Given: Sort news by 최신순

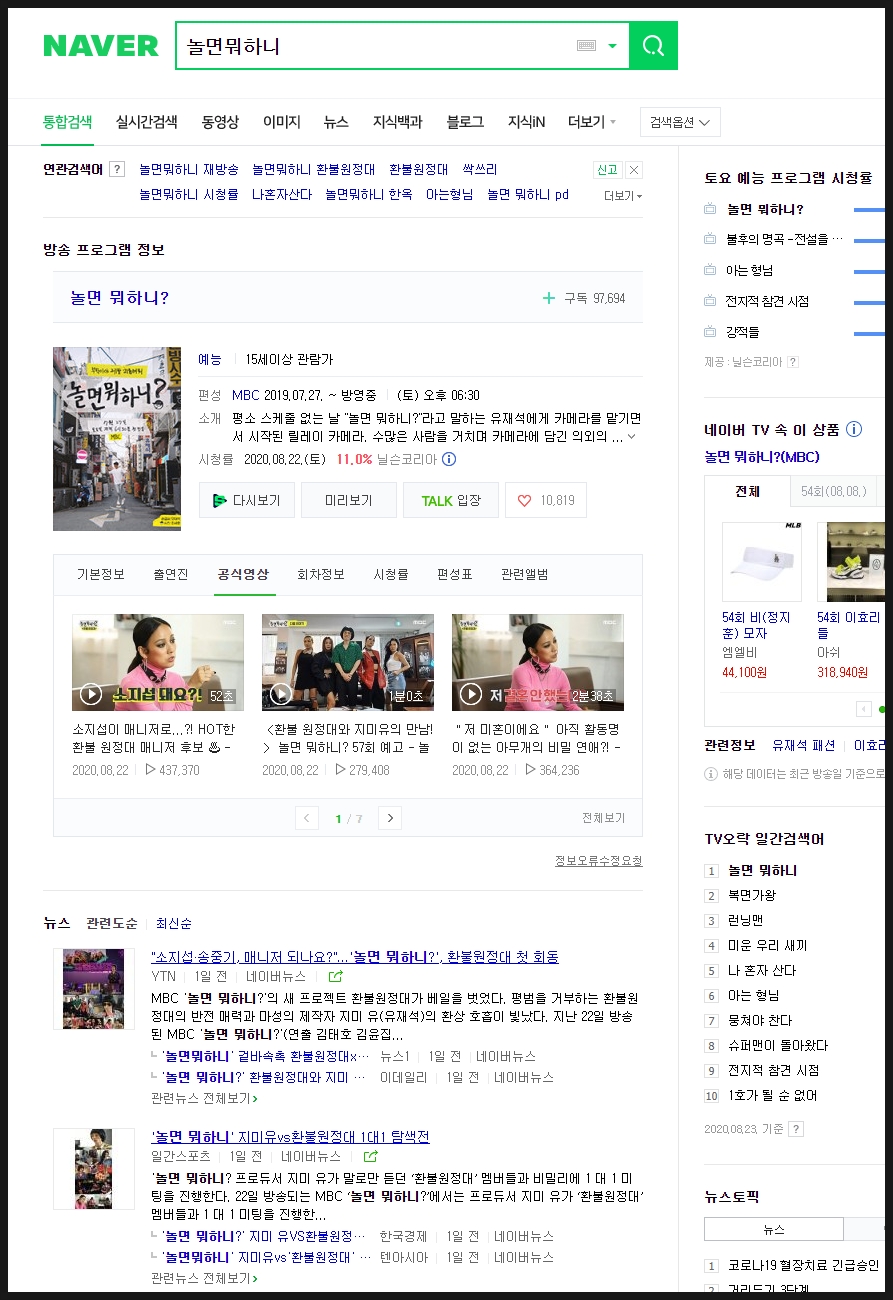Looking at the screenshot, I should point(174,923).
